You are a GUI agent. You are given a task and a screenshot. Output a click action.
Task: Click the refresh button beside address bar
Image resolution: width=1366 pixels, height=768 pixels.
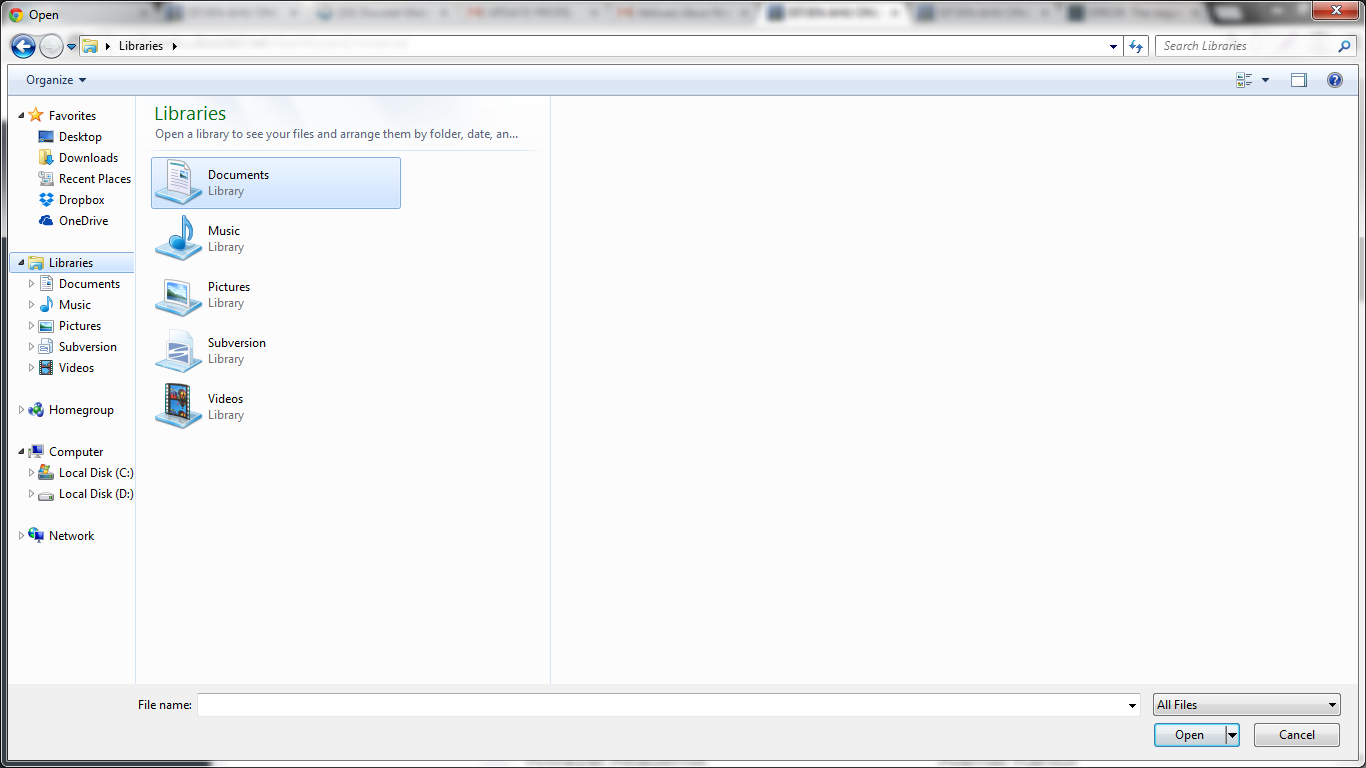tap(1135, 46)
